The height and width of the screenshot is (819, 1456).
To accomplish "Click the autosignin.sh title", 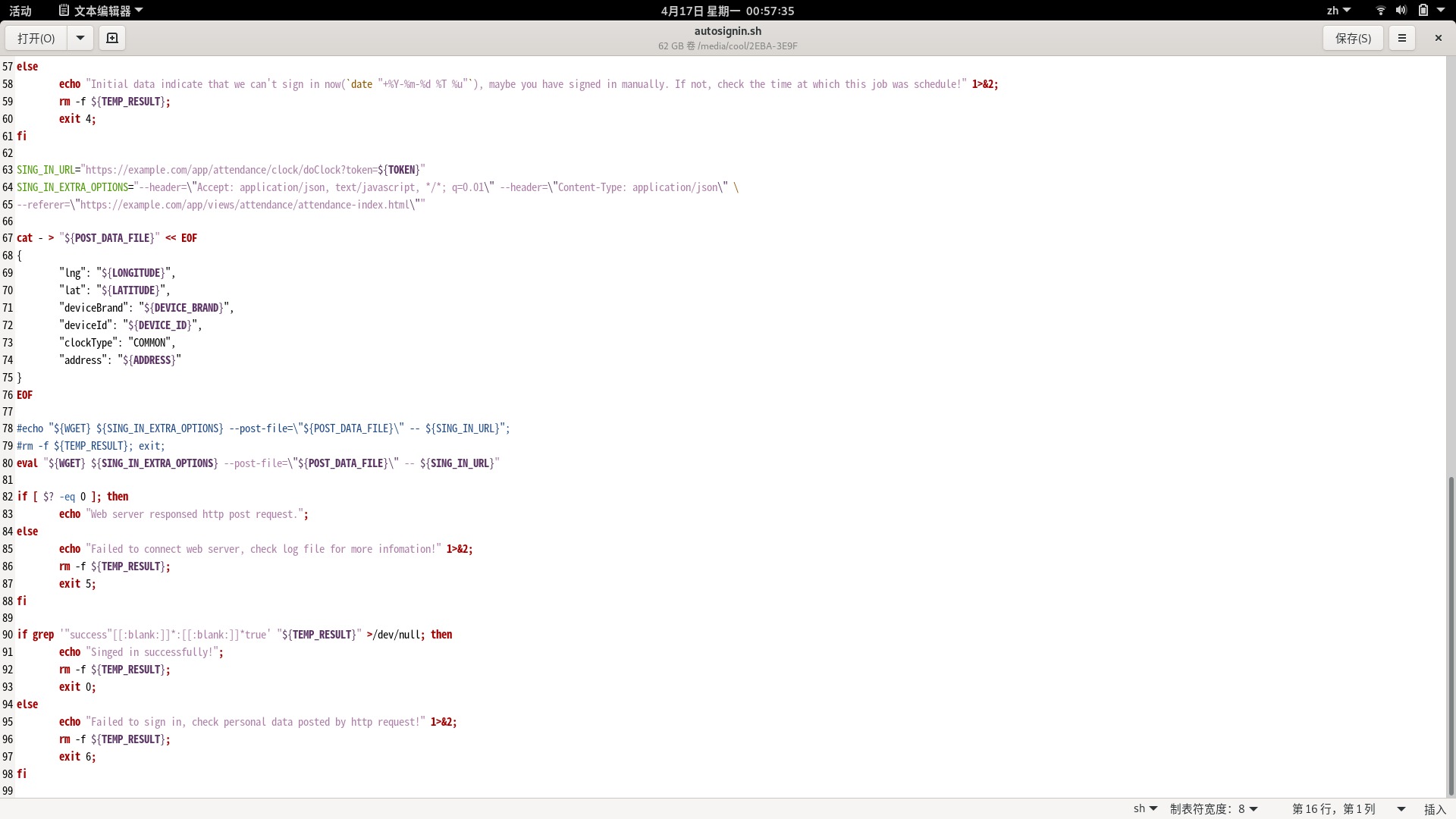I will (728, 31).
